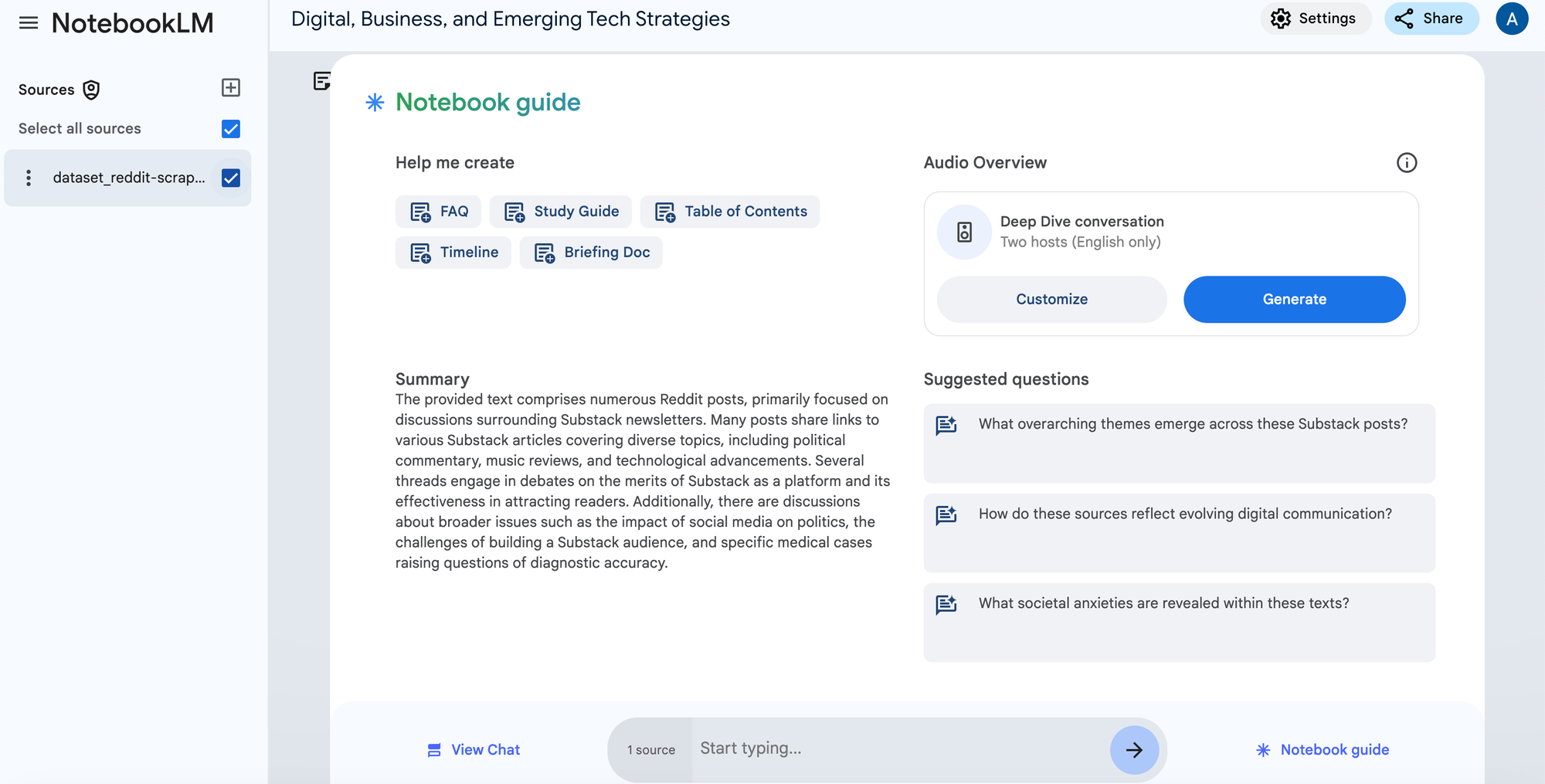Open Settings from the top bar
The height and width of the screenshot is (784, 1545).
(x=1315, y=19)
